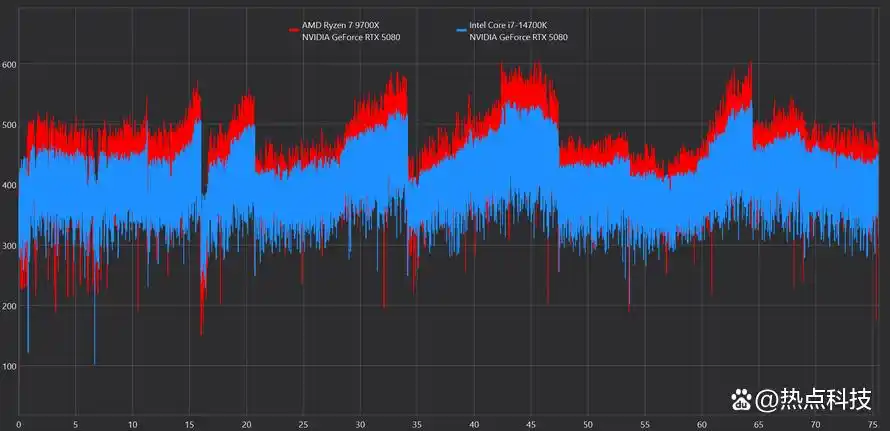The image size is (890, 431).
Task: Select the 200 y-axis label
Action: 9,306
